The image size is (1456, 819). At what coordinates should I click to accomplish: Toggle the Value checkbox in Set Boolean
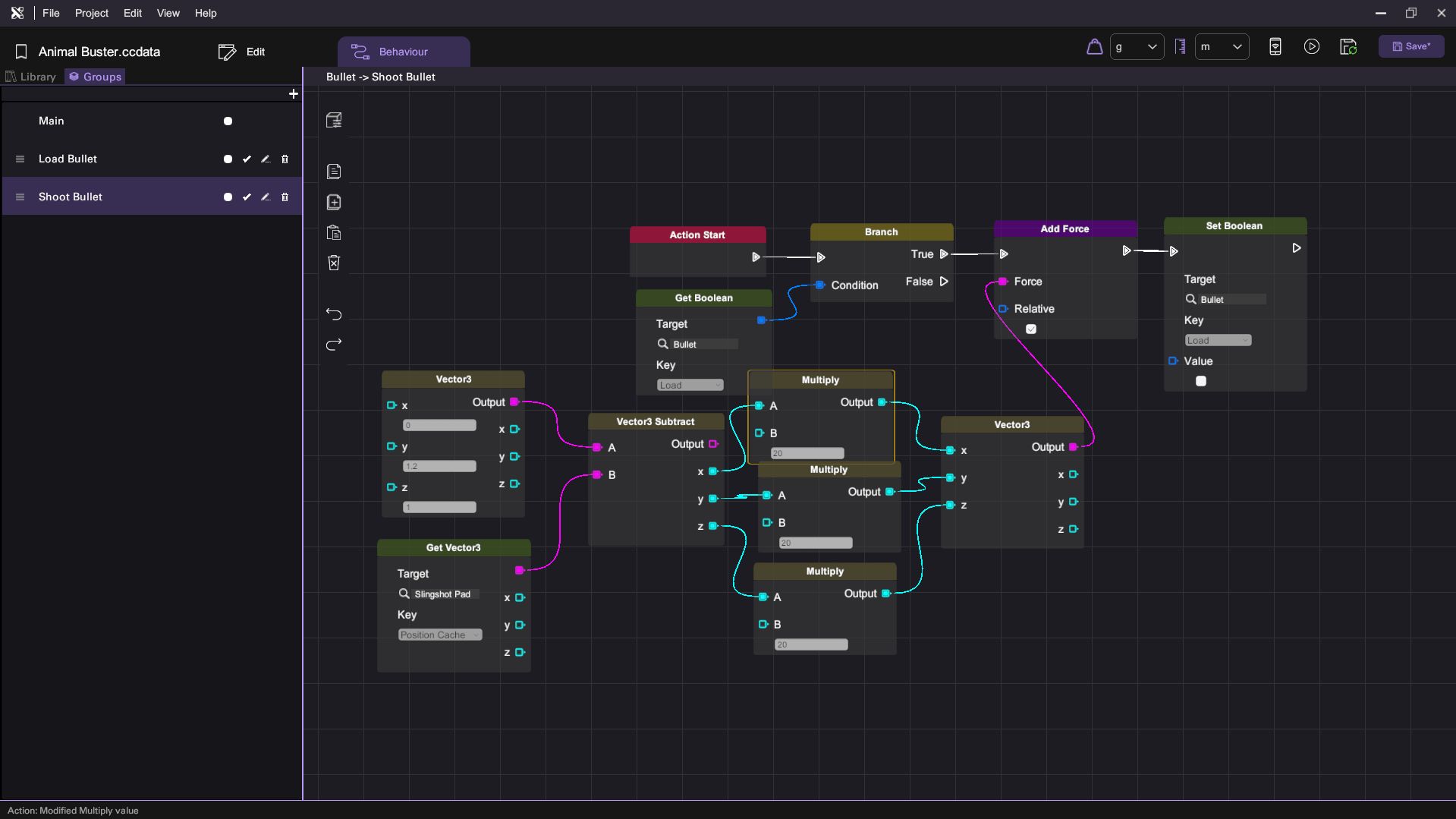(1201, 382)
